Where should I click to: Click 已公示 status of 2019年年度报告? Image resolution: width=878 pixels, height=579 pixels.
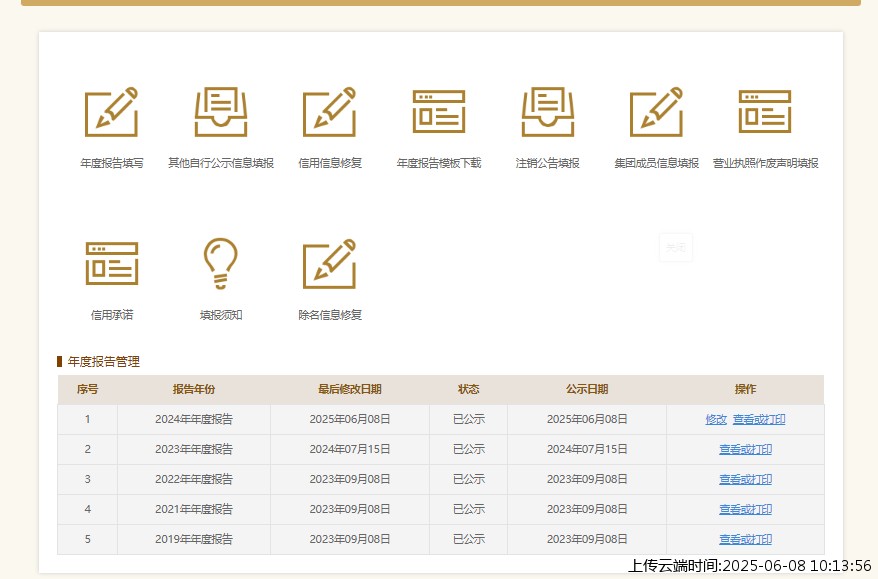click(469, 539)
